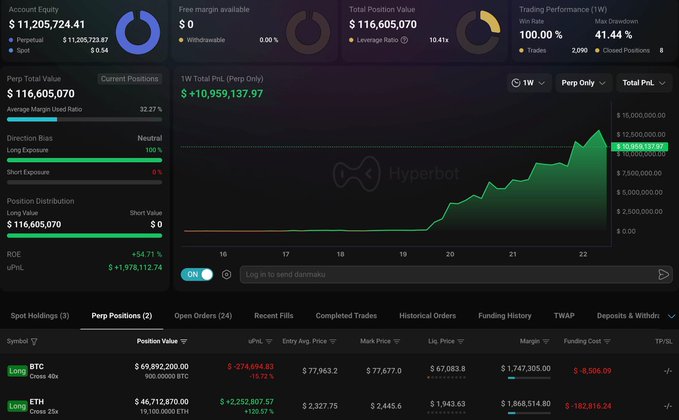This screenshot has height=420, width=679.
Task: Click the Average Margin Used Ratio bar
Action: 84,120
